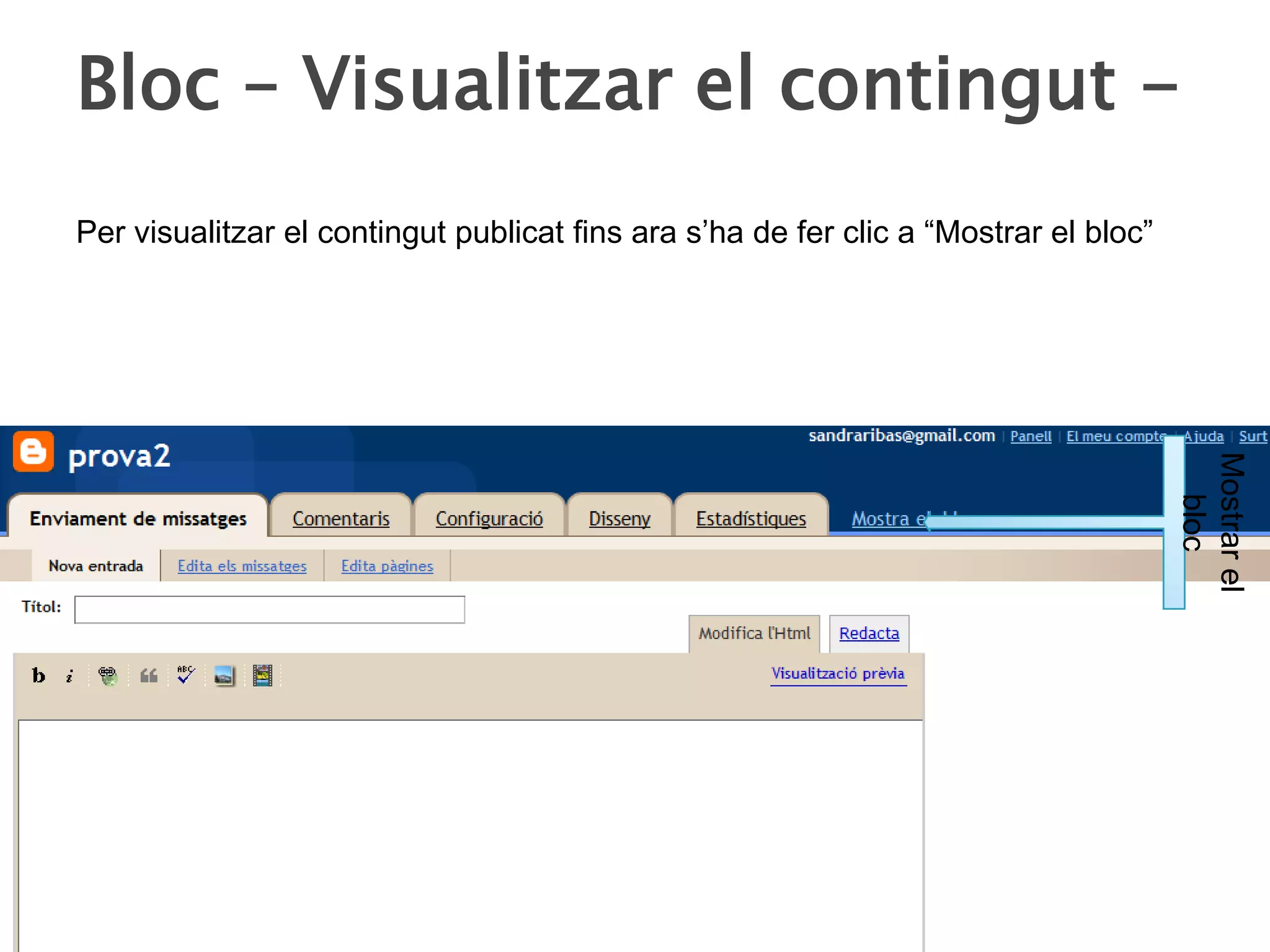Open the Estadístiques tab

[751, 516]
